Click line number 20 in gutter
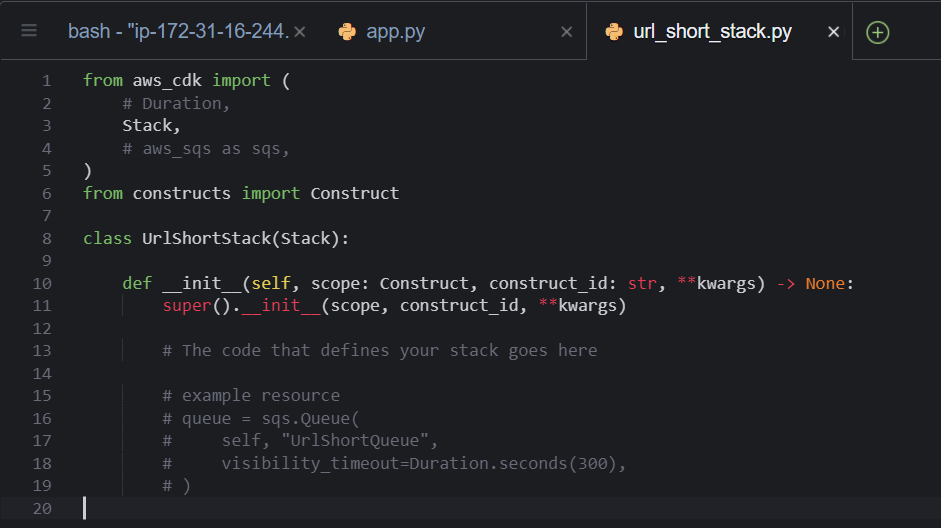This screenshot has height=528, width=941. [42, 508]
